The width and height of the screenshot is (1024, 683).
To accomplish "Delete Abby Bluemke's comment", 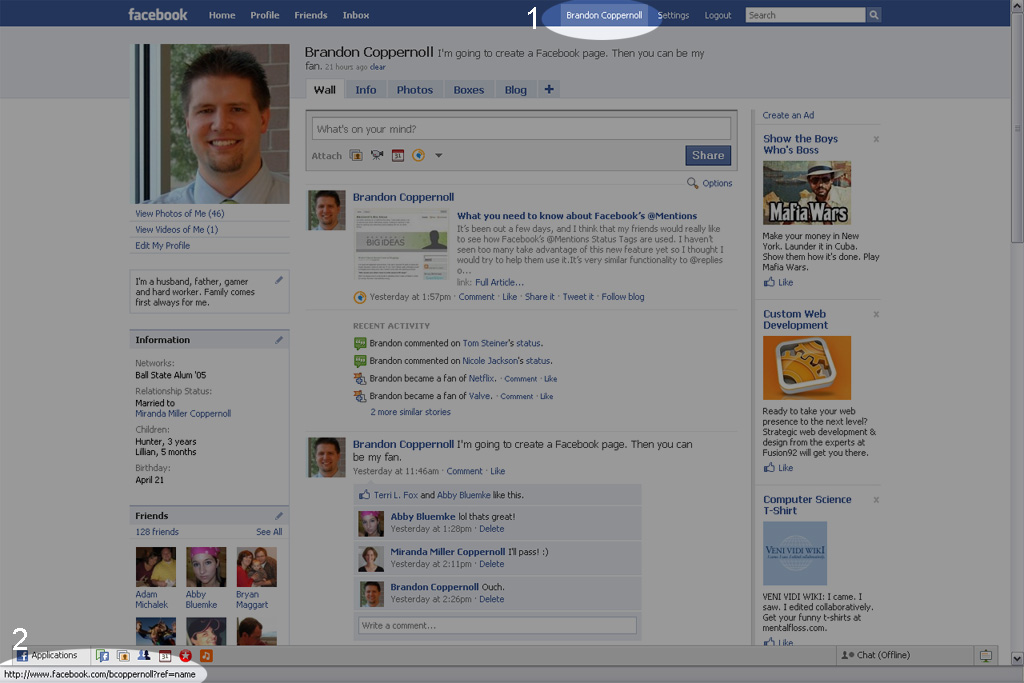I will (x=492, y=529).
